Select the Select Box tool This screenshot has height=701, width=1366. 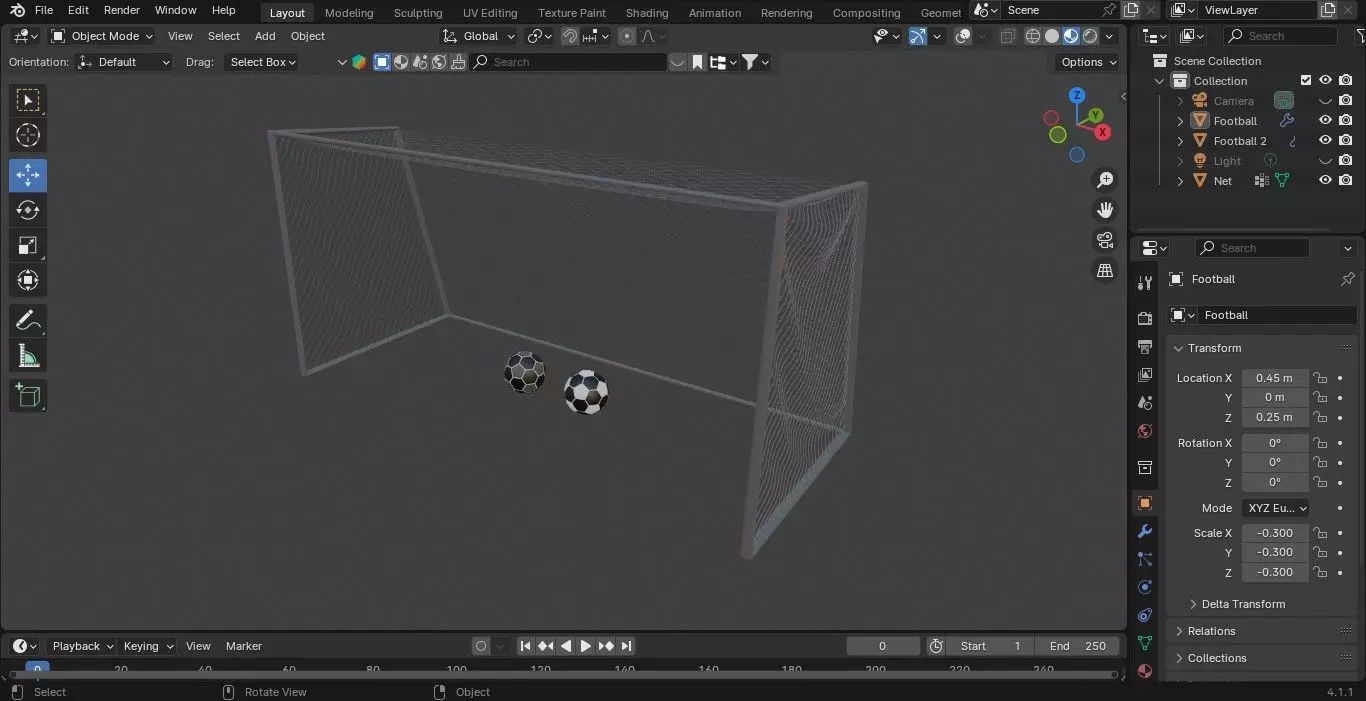pos(28,100)
